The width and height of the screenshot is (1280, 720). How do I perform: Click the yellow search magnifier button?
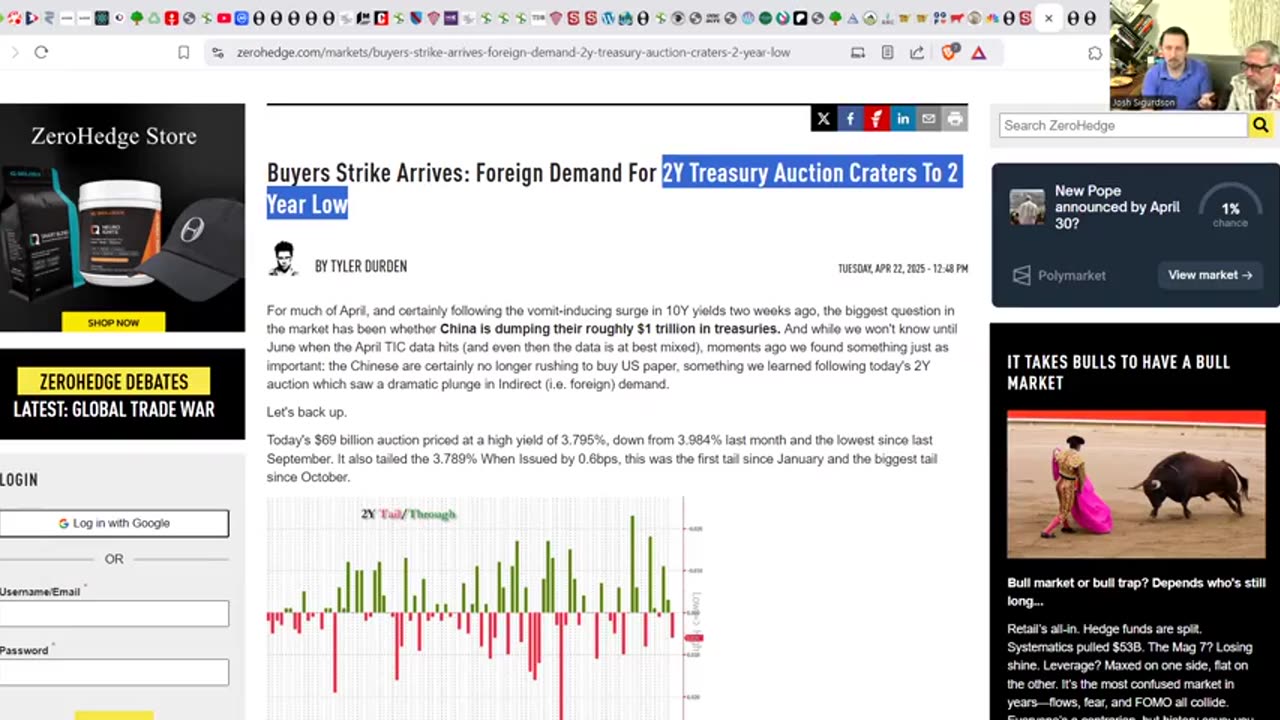(x=1260, y=125)
